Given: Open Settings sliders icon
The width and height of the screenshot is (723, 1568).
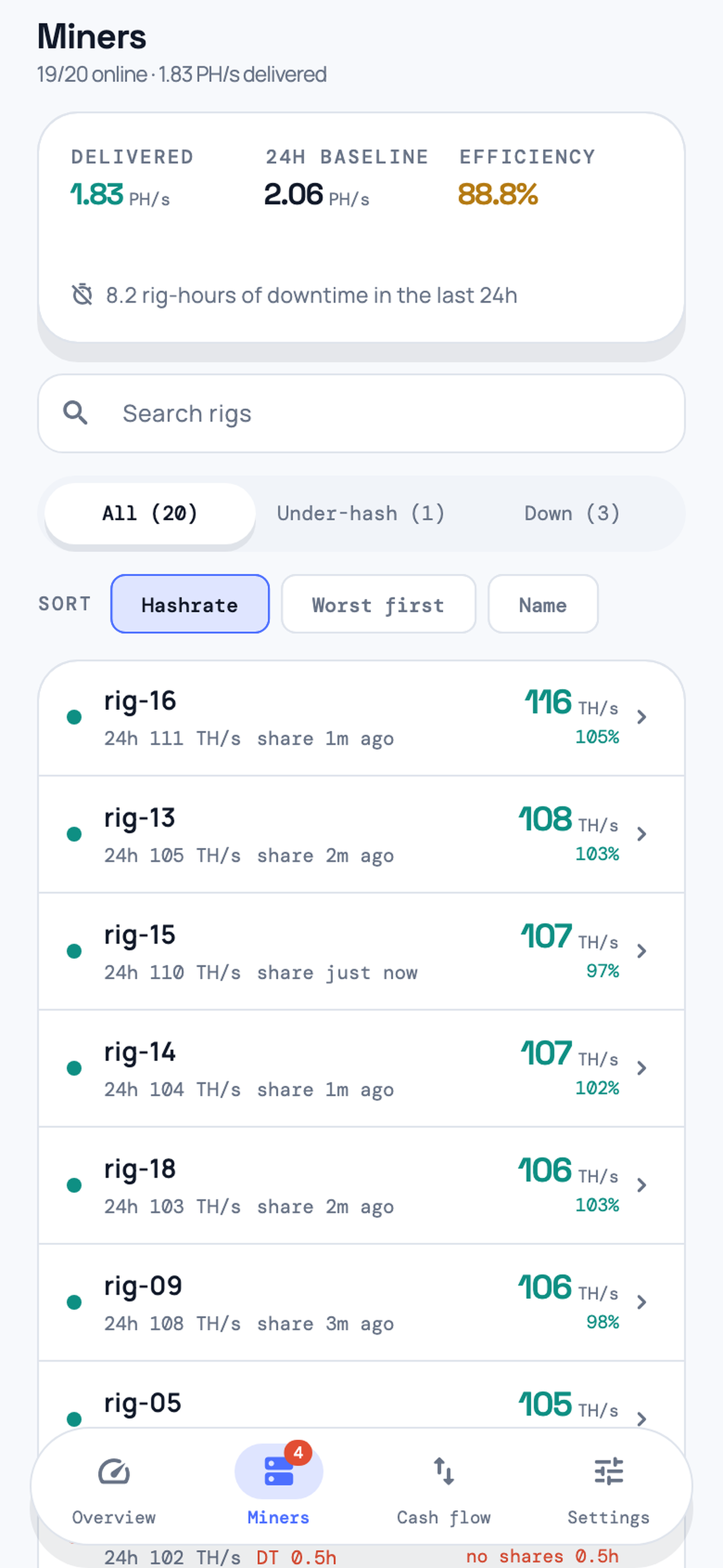Looking at the screenshot, I should click(x=609, y=1471).
